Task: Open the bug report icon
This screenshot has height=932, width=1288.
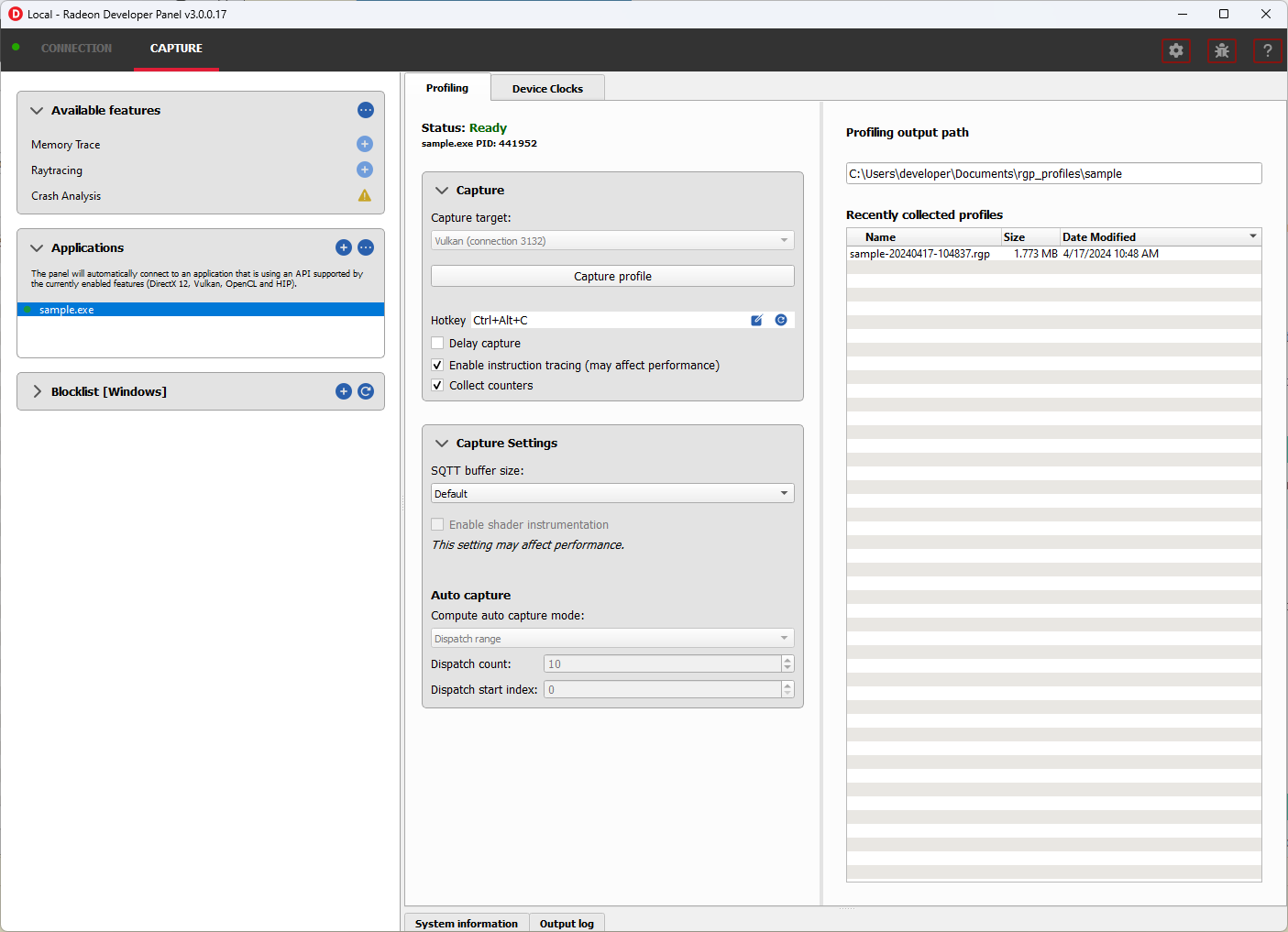Action: point(1222,50)
